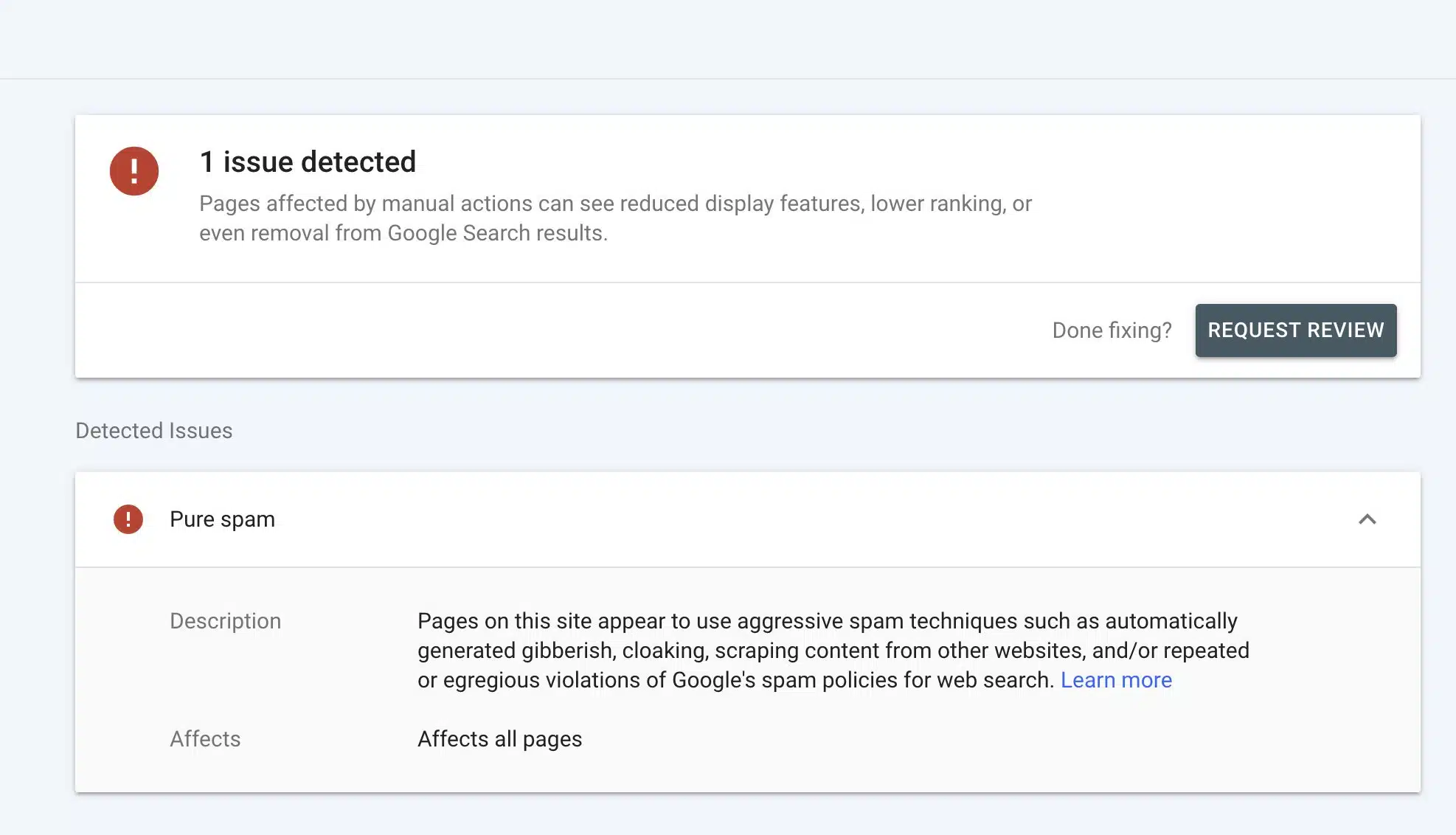Open the Detected Issues section heading

click(x=153, y=430)
